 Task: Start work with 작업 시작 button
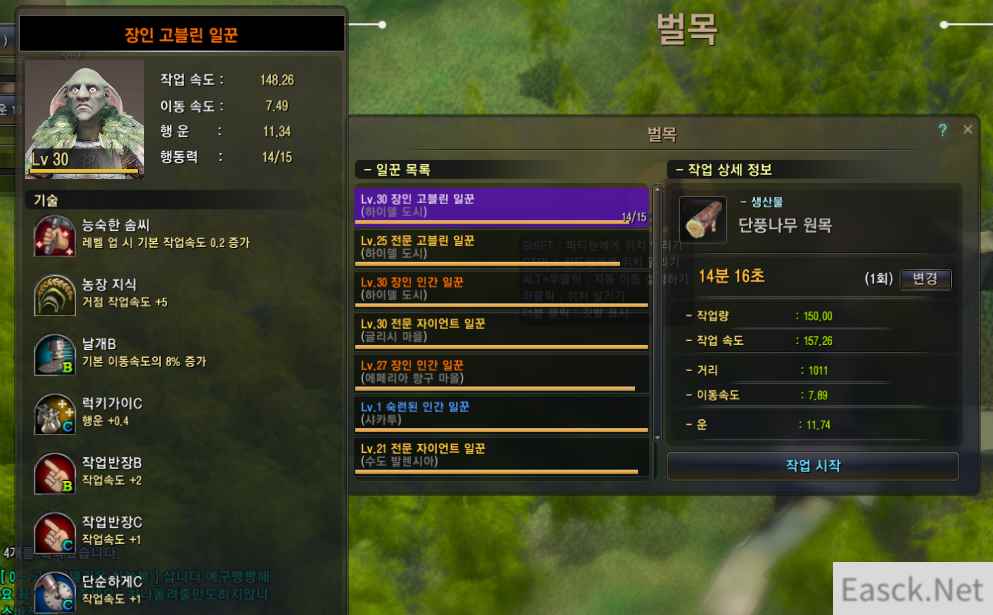click(x=813, y=466)
